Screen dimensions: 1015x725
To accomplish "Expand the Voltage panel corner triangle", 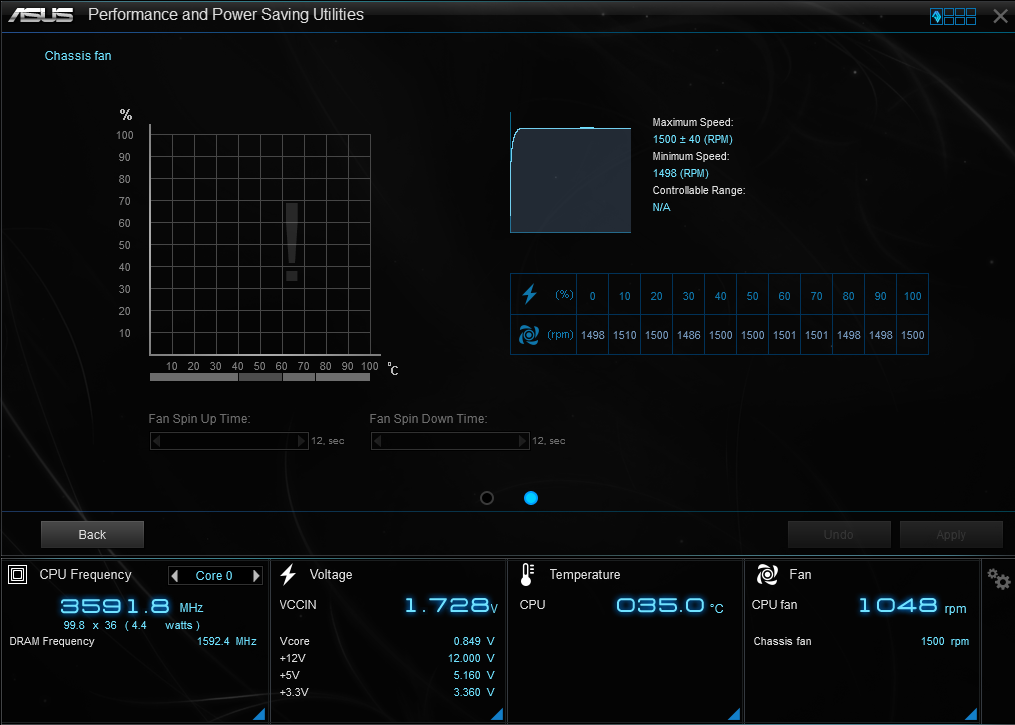I will point(497,713).
